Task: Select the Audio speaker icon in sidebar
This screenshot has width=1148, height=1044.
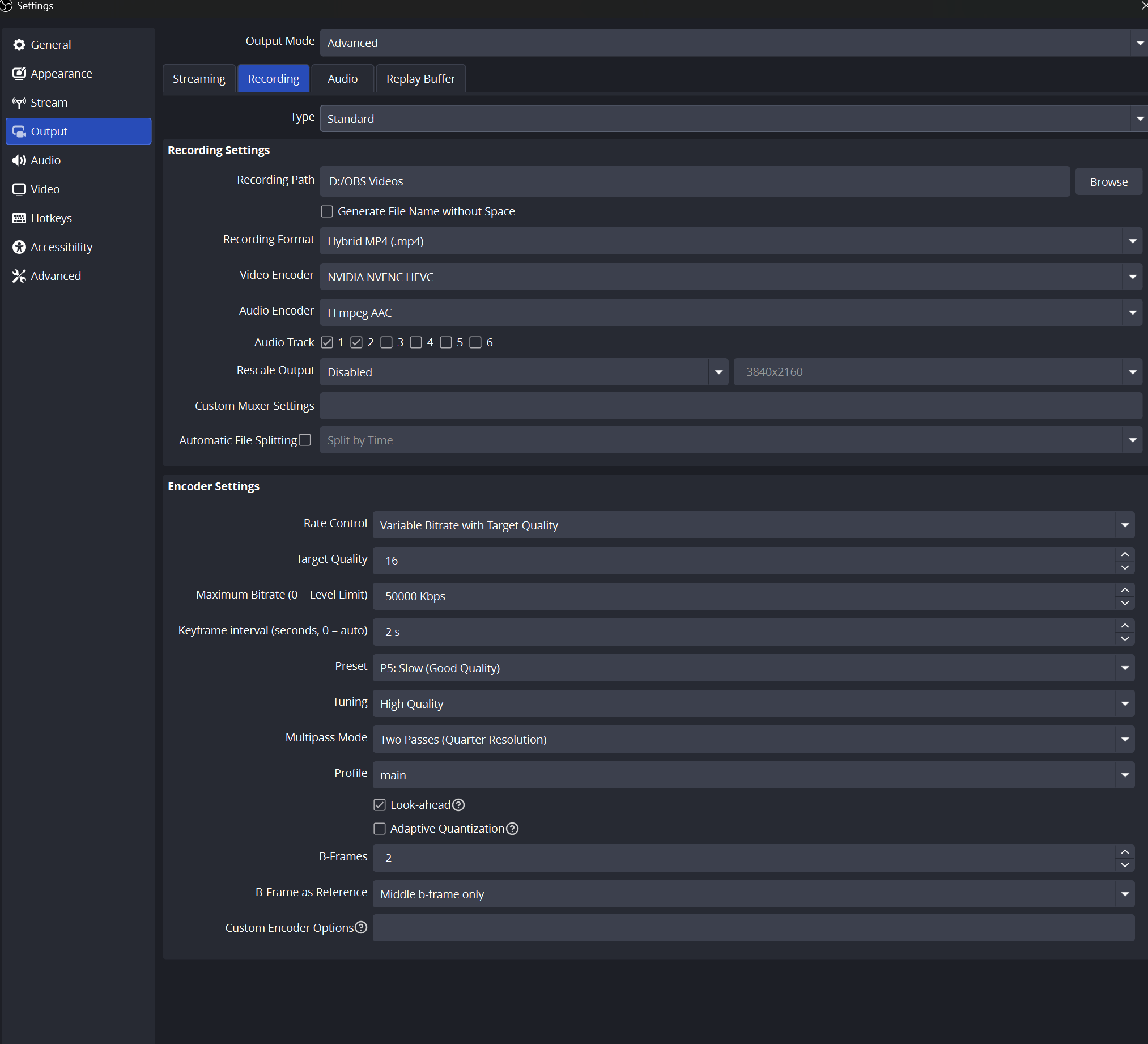Action: coord(19,160)
